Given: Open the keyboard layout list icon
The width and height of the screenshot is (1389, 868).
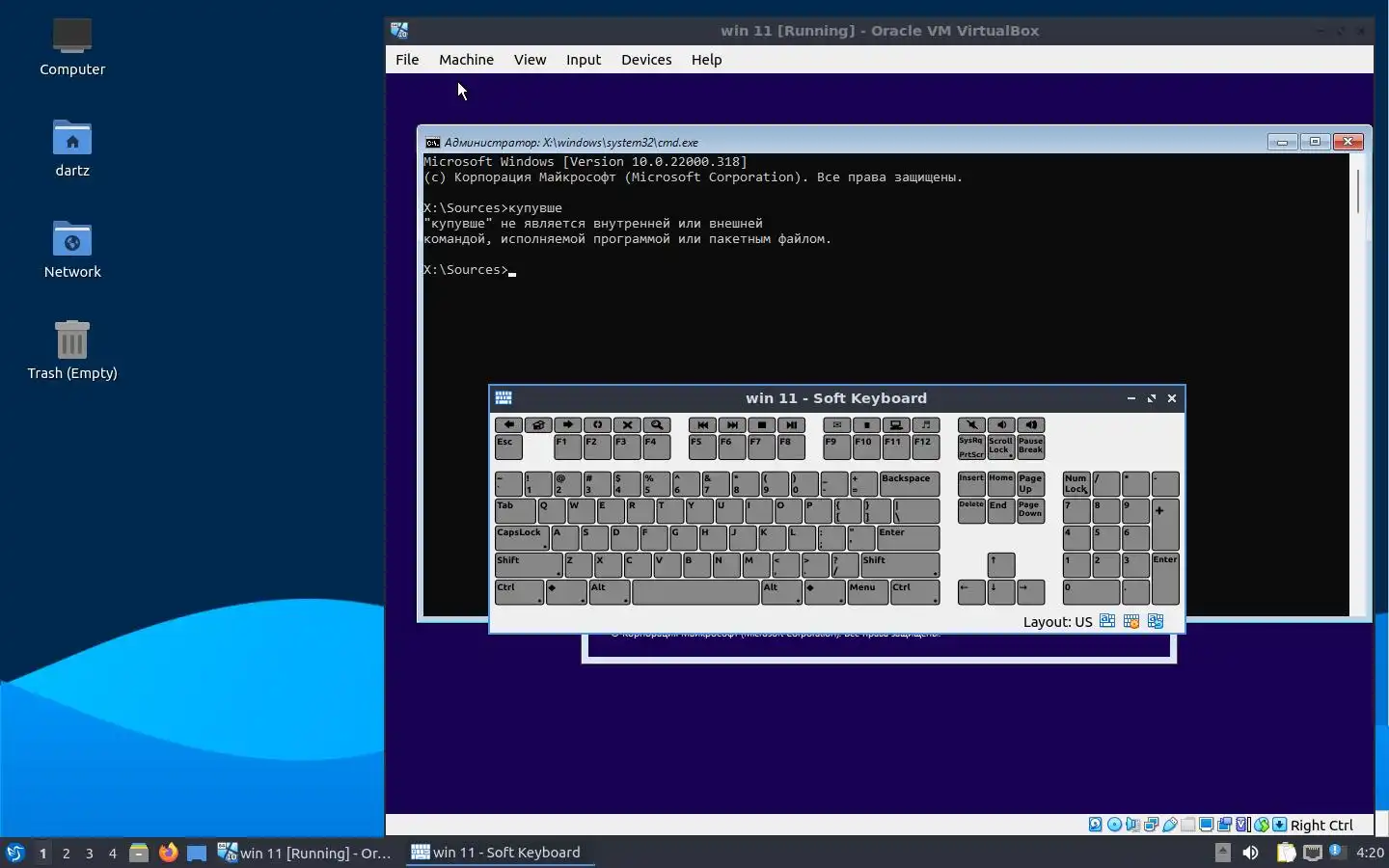Looking at the screenshot, I should [1107, 621].
